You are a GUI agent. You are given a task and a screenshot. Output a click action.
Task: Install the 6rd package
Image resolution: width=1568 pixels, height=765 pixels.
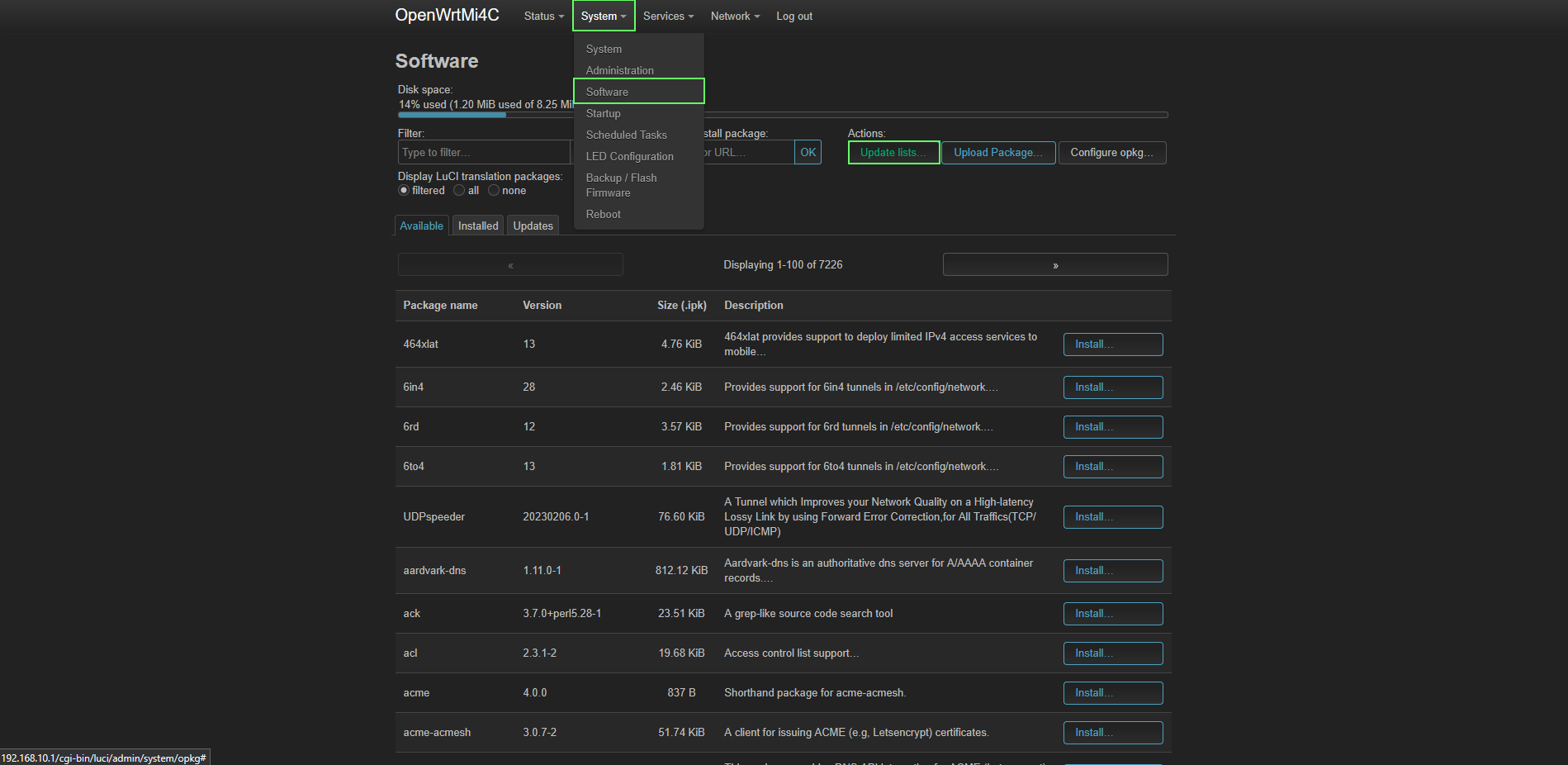[x=1113, y=426]
